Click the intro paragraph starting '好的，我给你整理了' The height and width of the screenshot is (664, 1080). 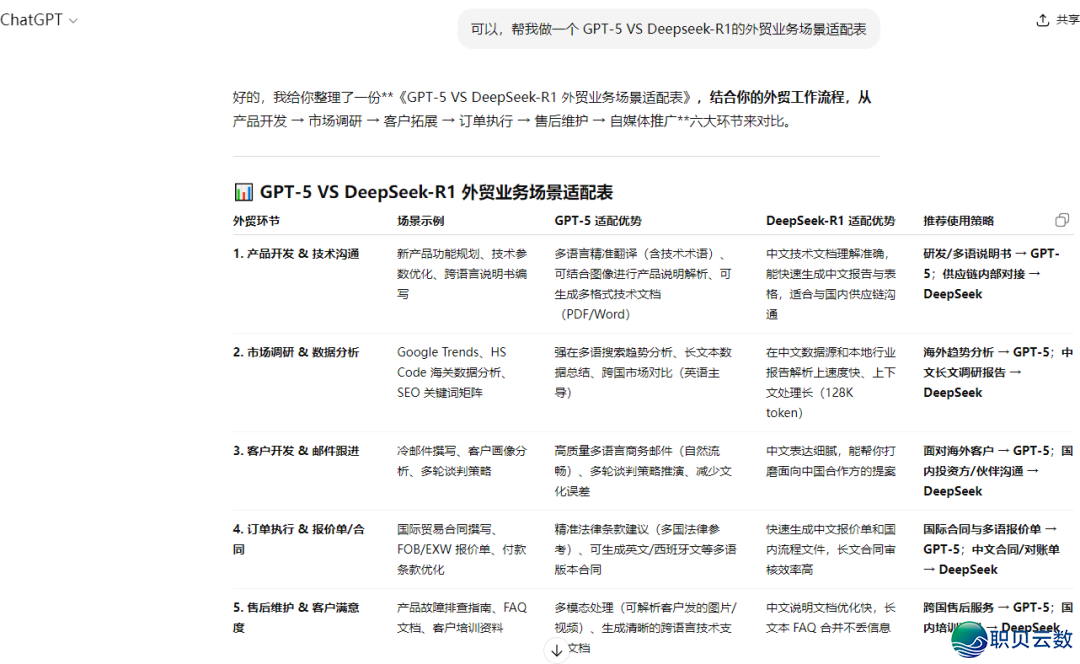pyautogui.click(x=552, y=109)
